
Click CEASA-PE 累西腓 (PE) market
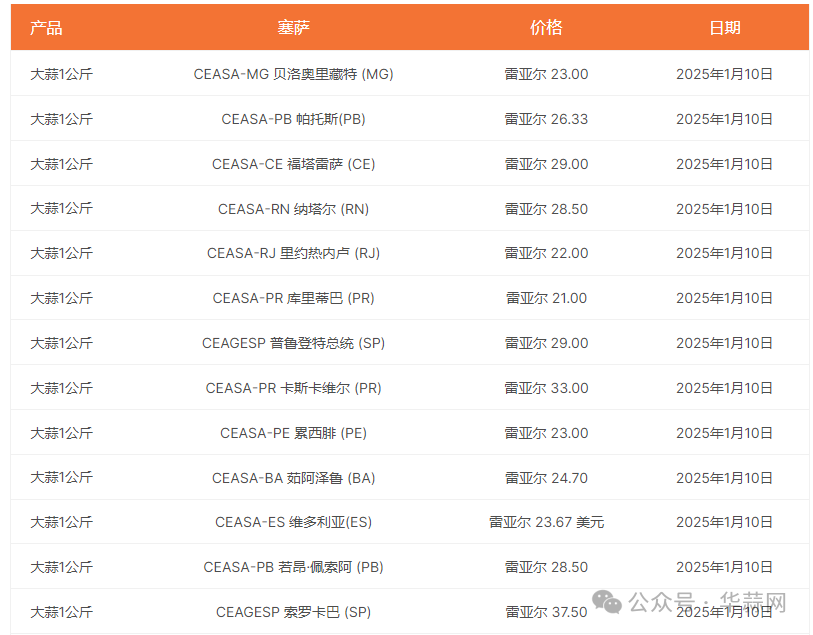pyautogui.click(x=293, y=433)
